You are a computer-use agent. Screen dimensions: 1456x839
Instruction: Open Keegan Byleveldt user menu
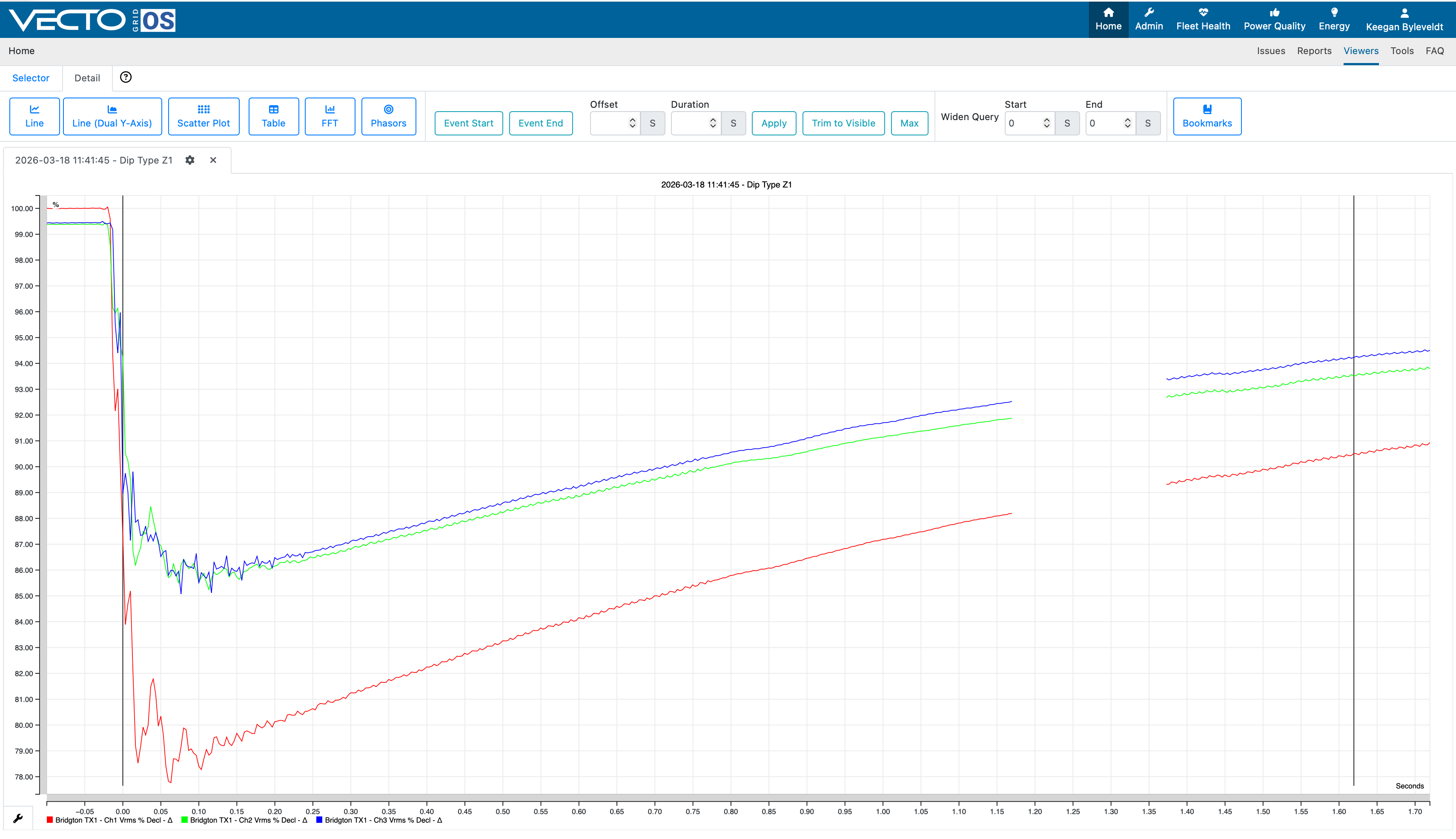pos(1404,20)
